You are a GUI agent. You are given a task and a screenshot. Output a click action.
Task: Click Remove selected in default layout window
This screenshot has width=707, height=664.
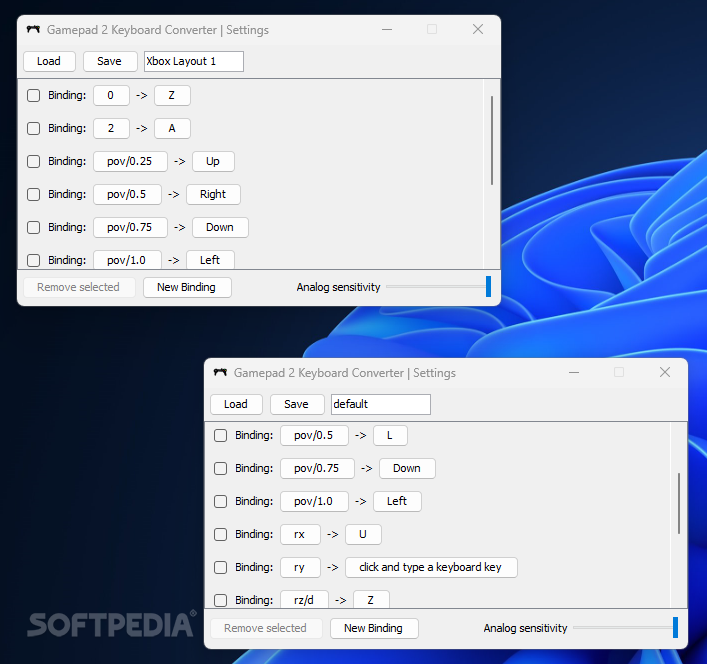266,628
